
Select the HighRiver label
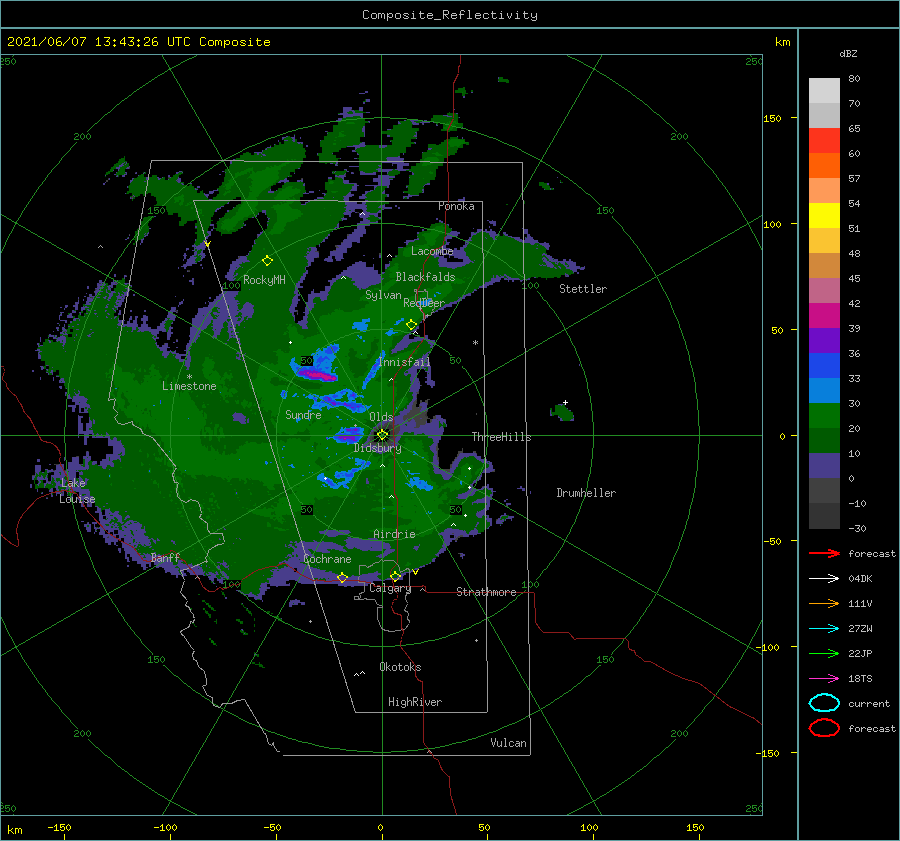(415, 702)
